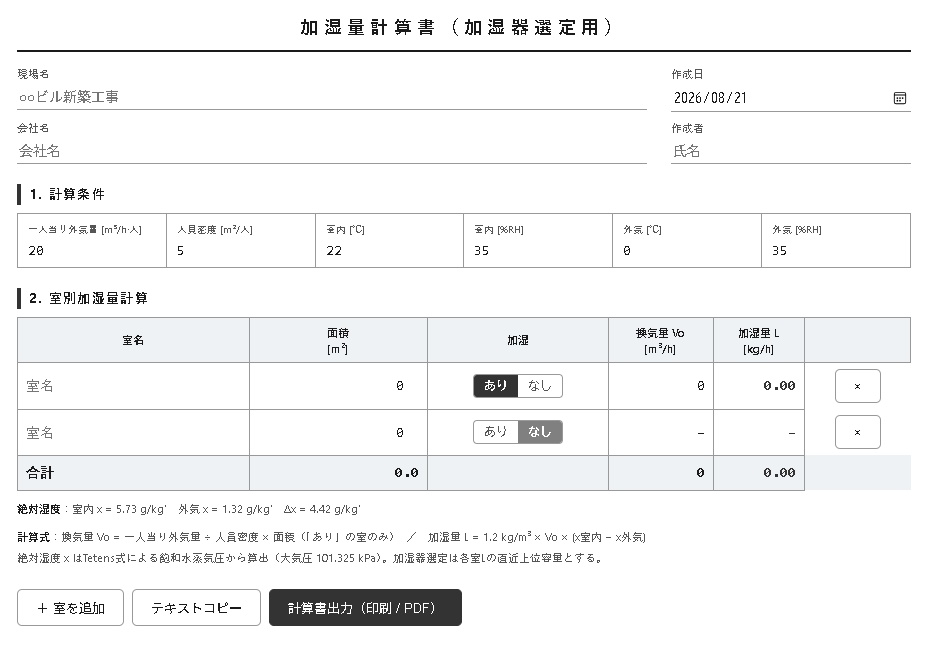Click the 室名 column header
Screen dimensions: 930x647
133,340
